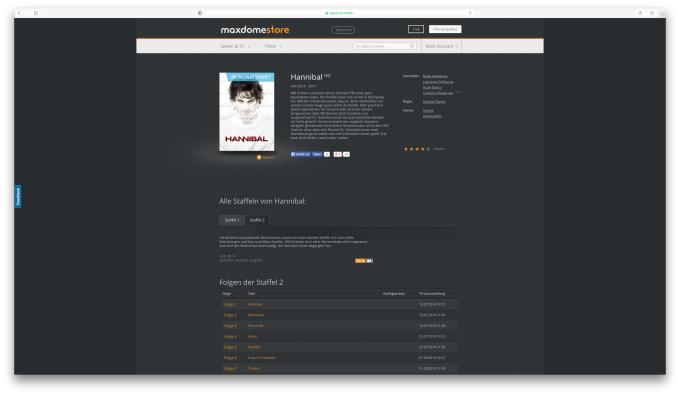Open the Serien & TV dropdown menu
This screenshot has height=395, width=680.
[235, 46]
